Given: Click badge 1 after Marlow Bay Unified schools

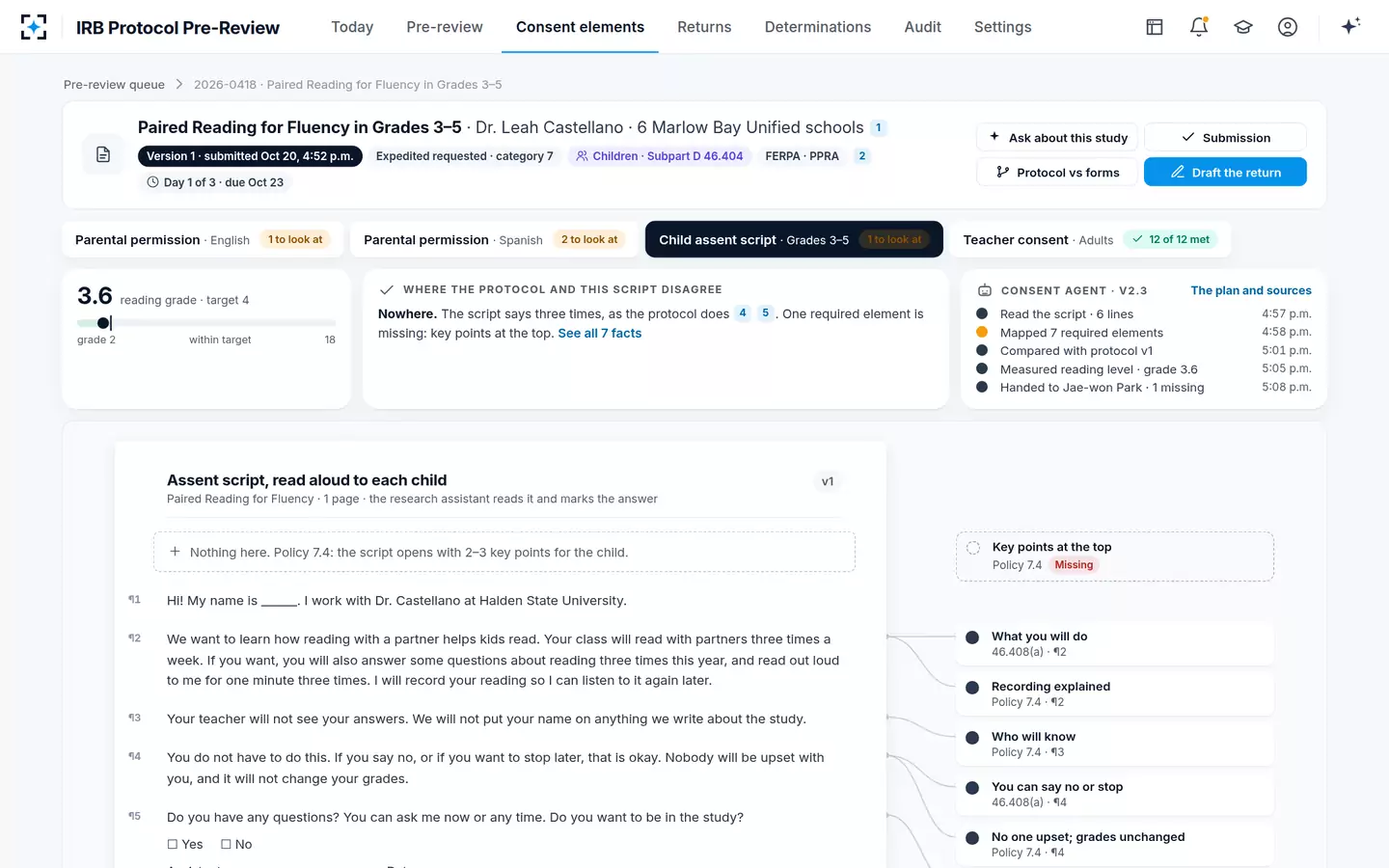Looking at the screenshot, I should pos(879,127).
